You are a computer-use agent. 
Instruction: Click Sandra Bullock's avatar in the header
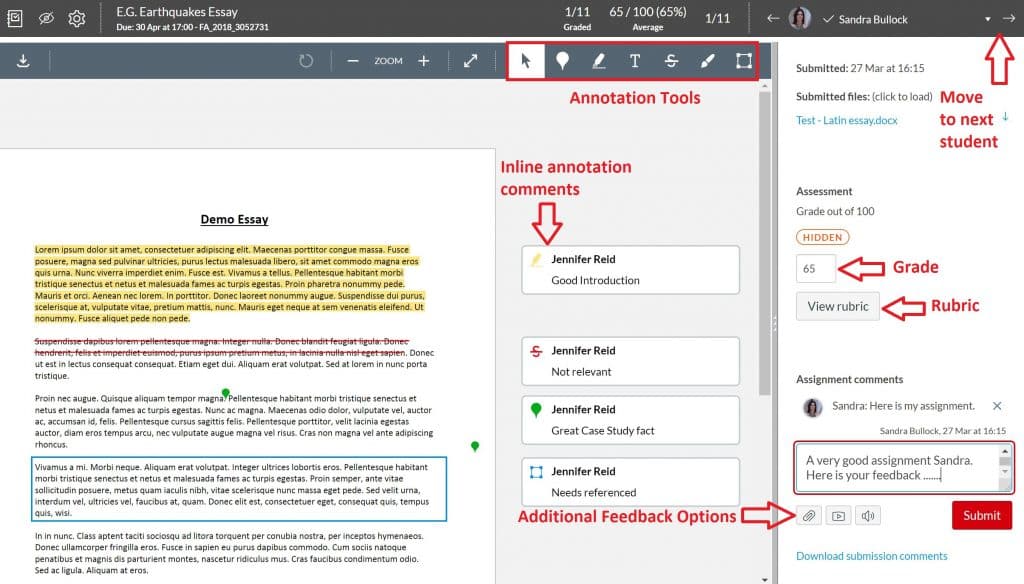[799, 18]
